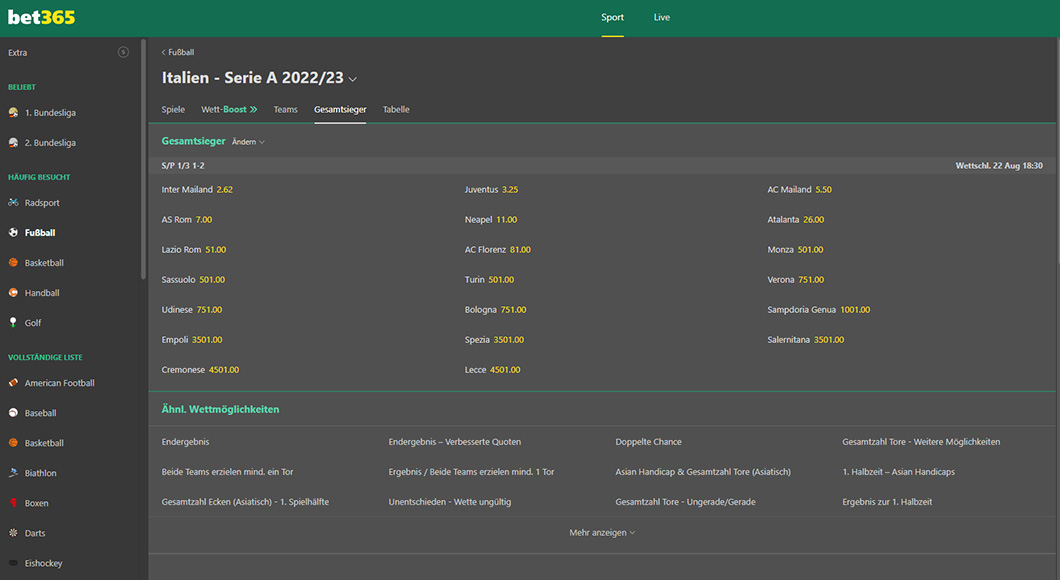This screenshot has width=1060, height=580.
Task: Click the Darts icon
Action: [x=14, y=533]
